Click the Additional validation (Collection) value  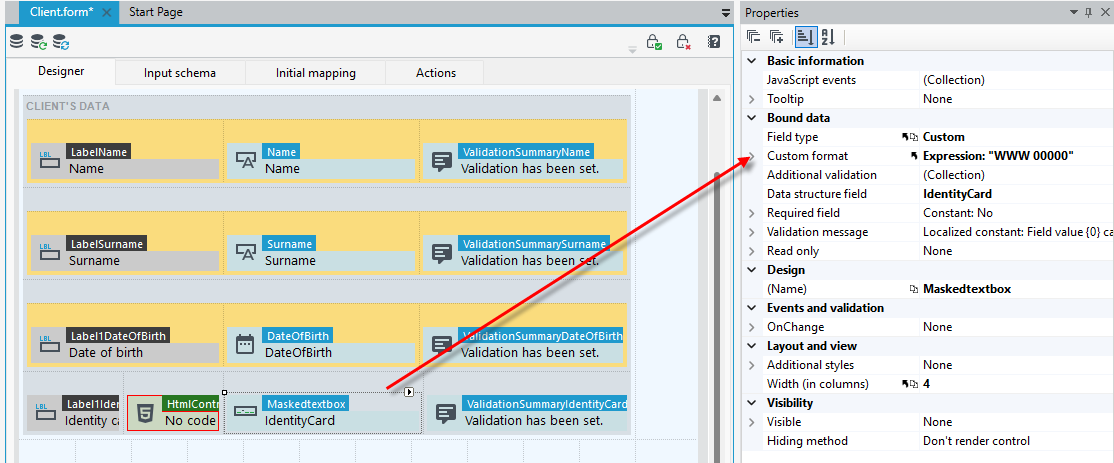pos(953,175)
